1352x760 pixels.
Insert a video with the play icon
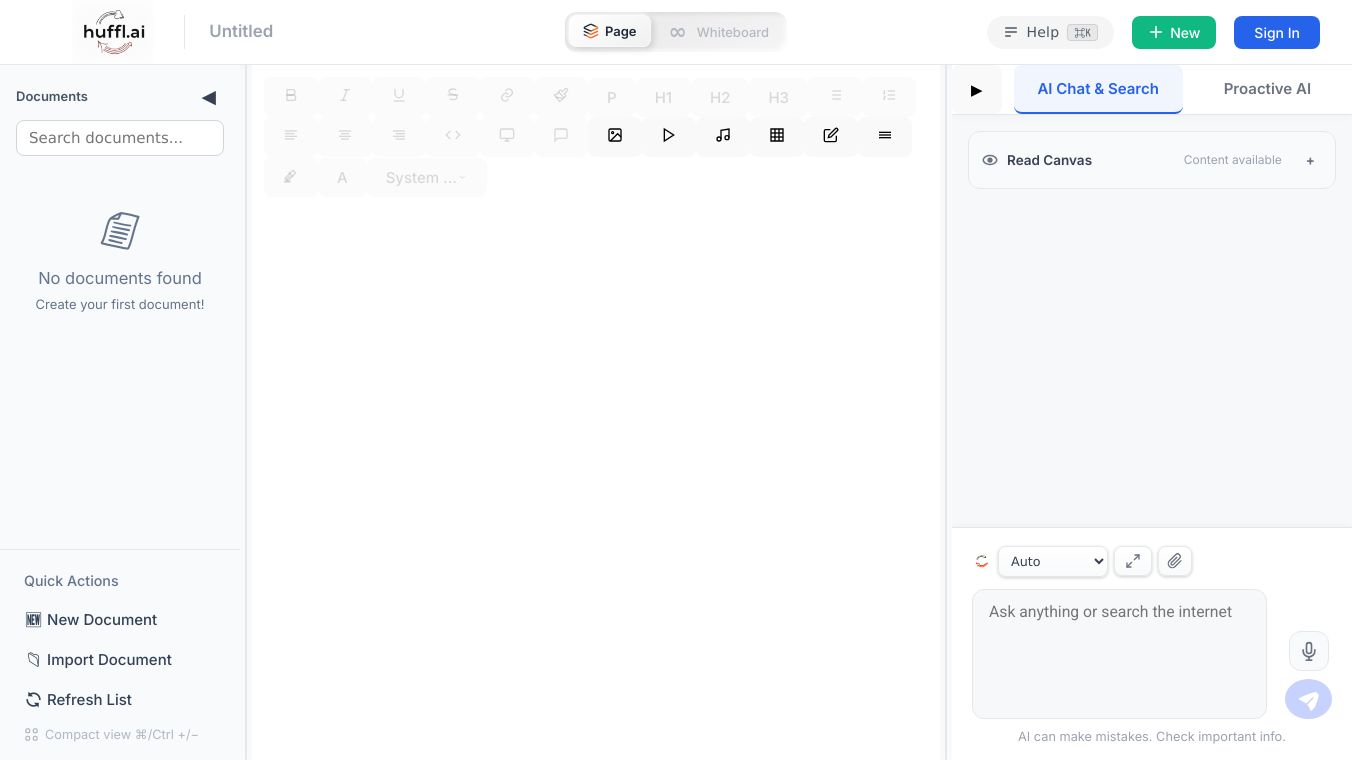click(669, 136)
